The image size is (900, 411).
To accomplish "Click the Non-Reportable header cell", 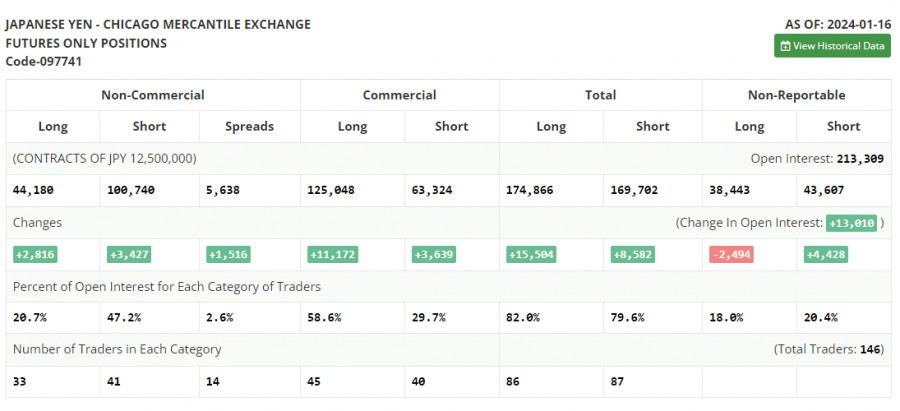I will click(797, 95).
